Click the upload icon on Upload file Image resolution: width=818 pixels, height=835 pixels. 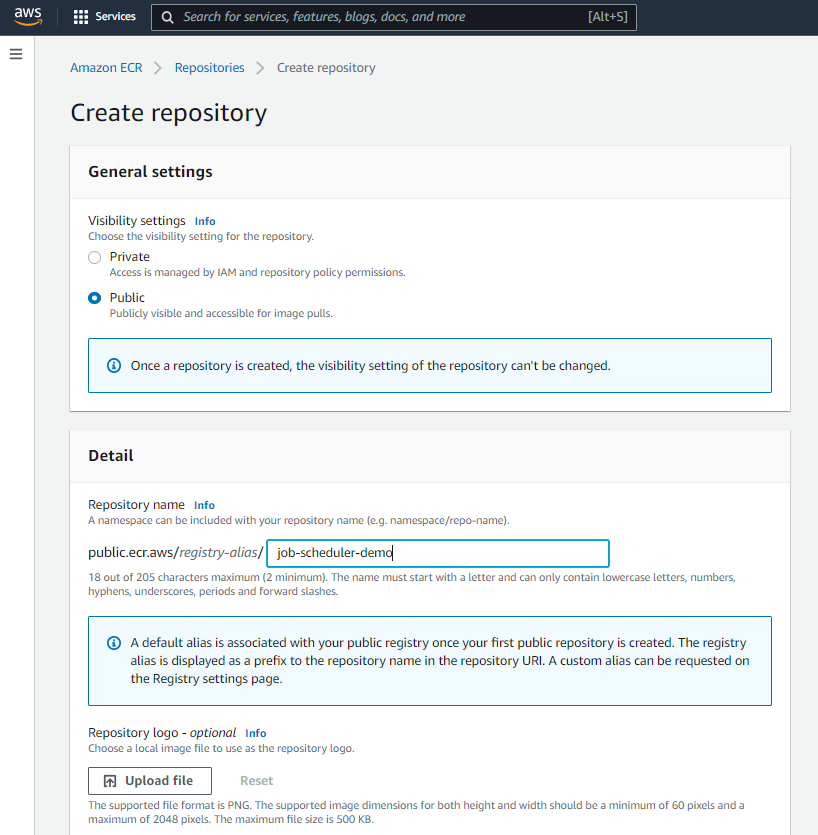point(110,781)
